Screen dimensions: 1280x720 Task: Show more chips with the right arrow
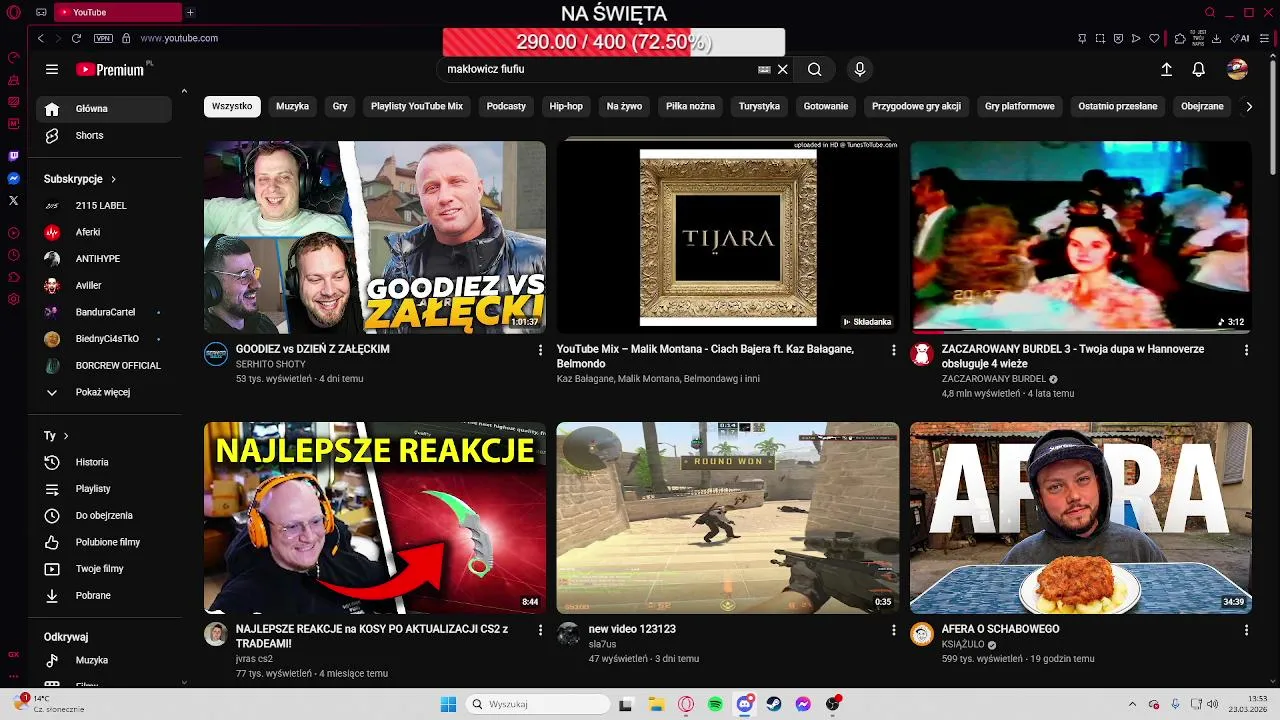(x=1248, y=106)
